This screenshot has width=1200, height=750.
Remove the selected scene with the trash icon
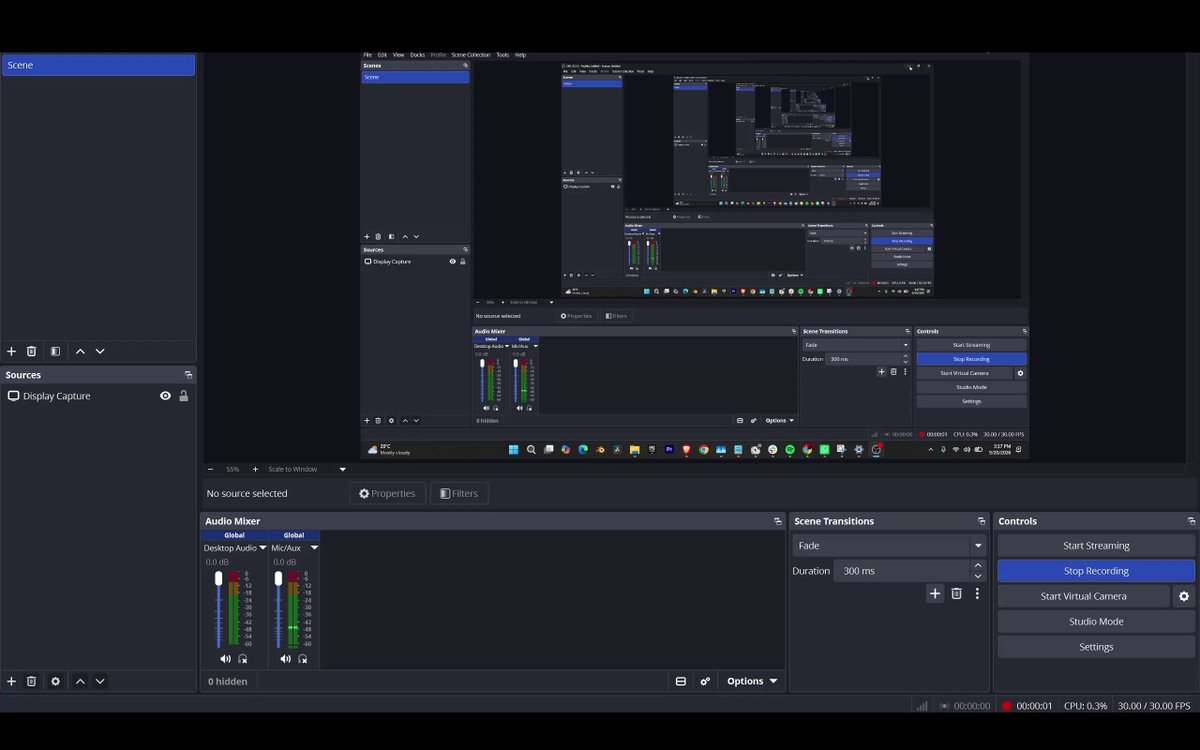point(32,351)
